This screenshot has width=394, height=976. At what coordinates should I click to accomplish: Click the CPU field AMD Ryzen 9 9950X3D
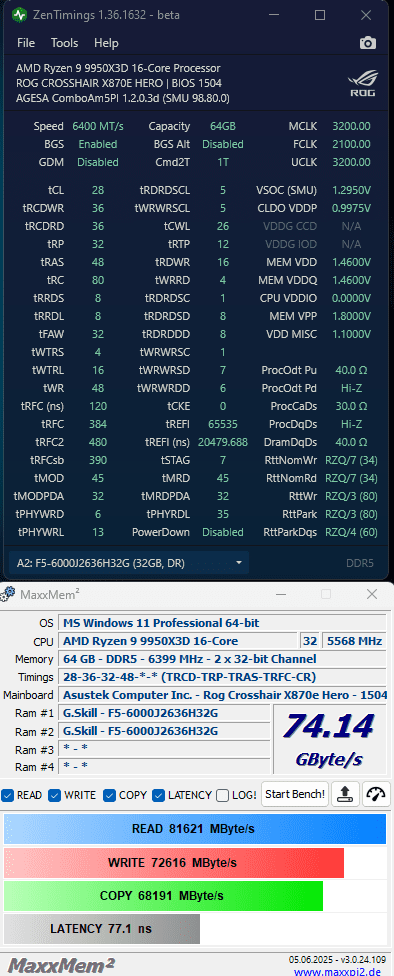pyautogui.click(x=177, y=641)
